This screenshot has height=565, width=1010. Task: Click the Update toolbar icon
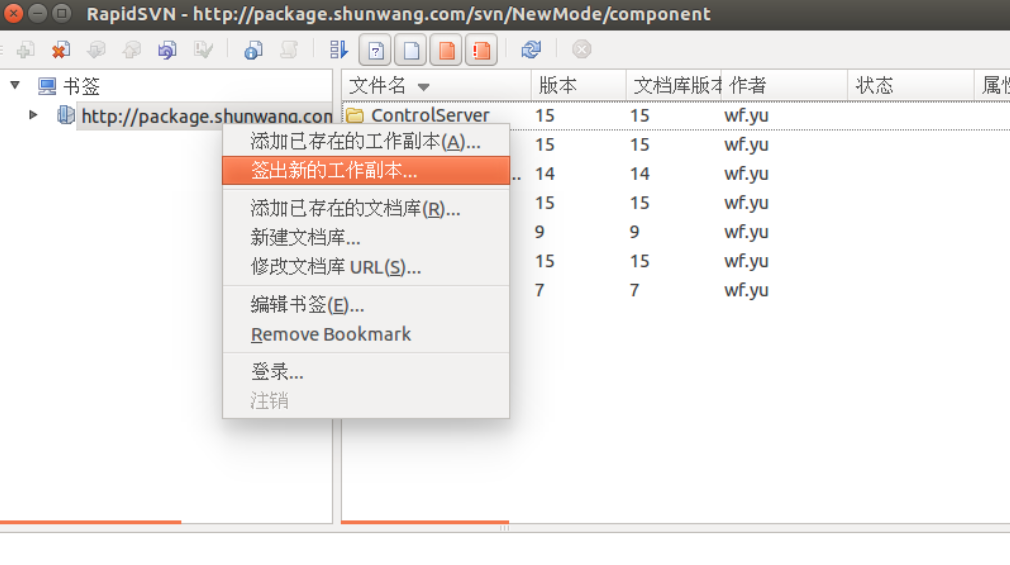[97, 50]
